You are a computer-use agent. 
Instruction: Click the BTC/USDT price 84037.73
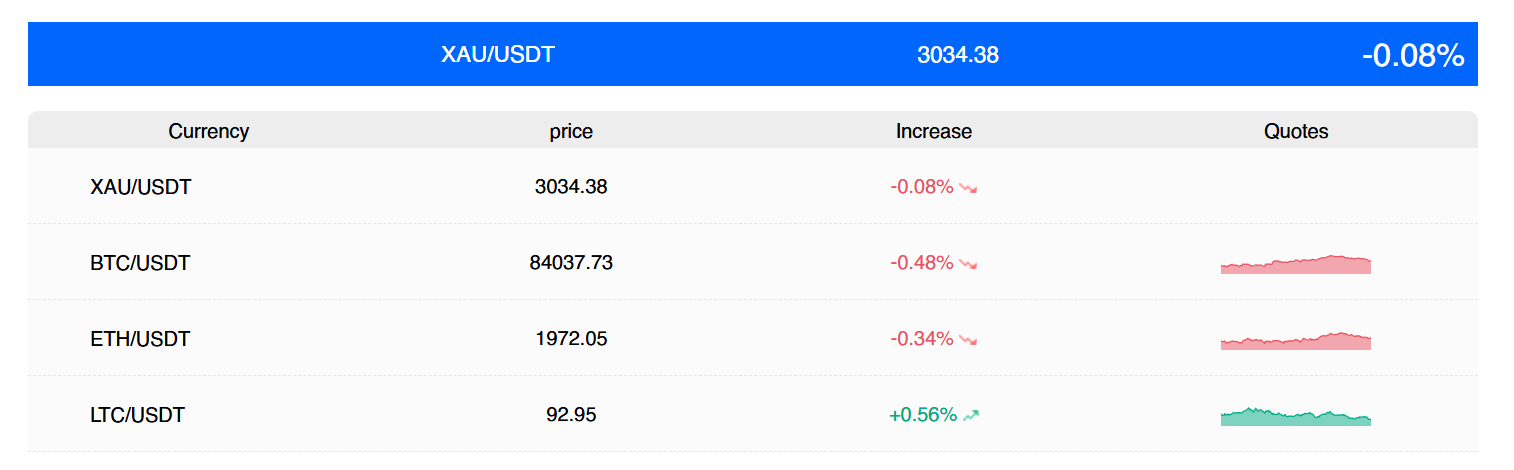point(571,264)
